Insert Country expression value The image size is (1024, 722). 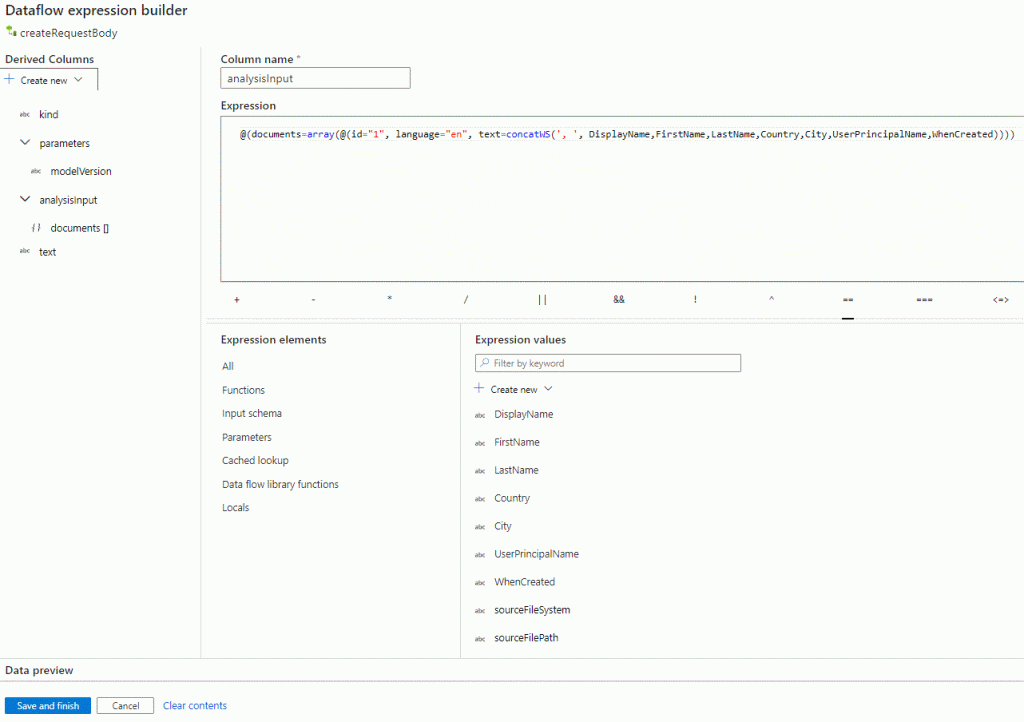click(511, 498)
